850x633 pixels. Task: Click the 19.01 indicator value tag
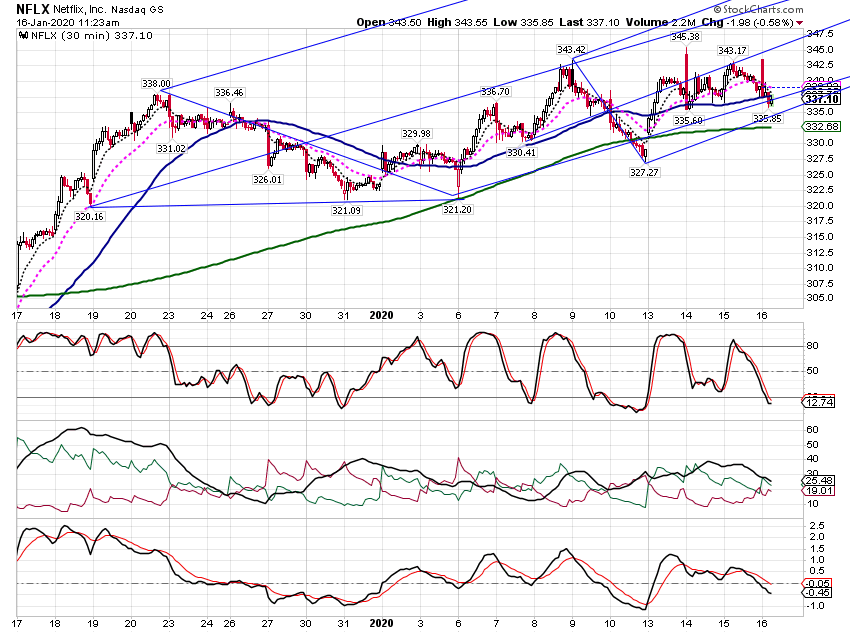pos(818,491)
